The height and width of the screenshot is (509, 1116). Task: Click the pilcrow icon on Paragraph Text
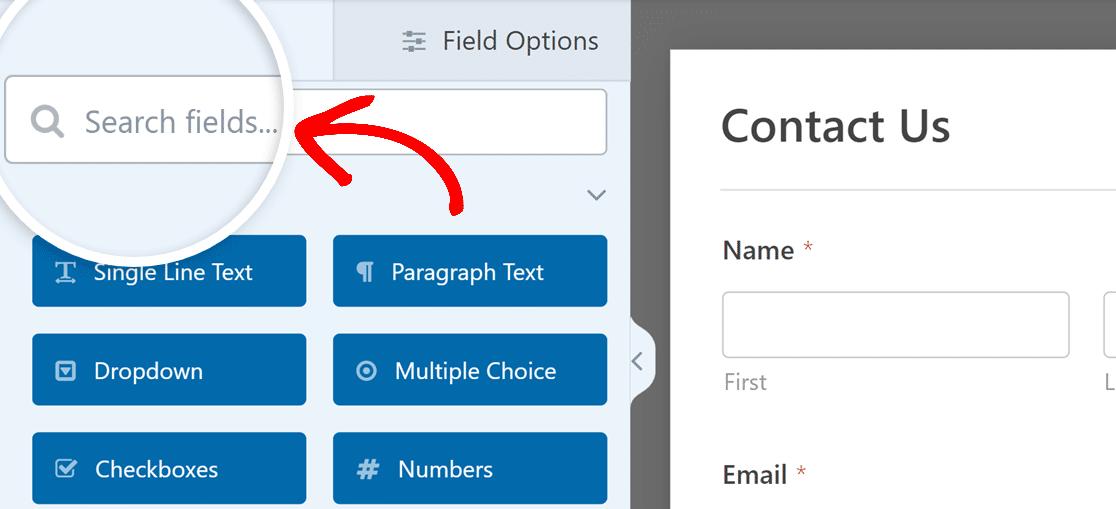(365, 272)
